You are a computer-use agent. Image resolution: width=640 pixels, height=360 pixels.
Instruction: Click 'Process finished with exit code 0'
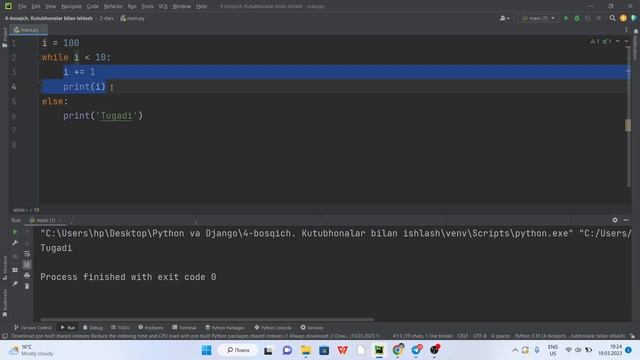(x=128, y=277)
